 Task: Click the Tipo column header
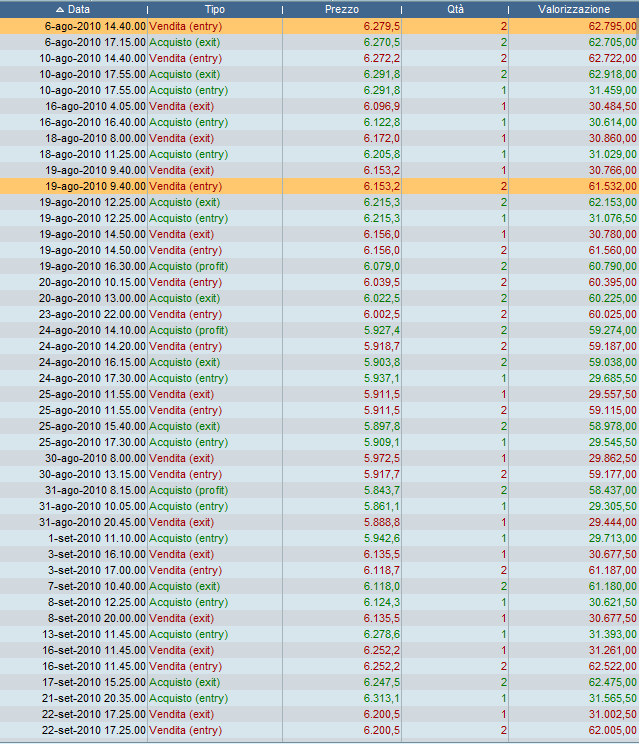click(x=215, y=9)
